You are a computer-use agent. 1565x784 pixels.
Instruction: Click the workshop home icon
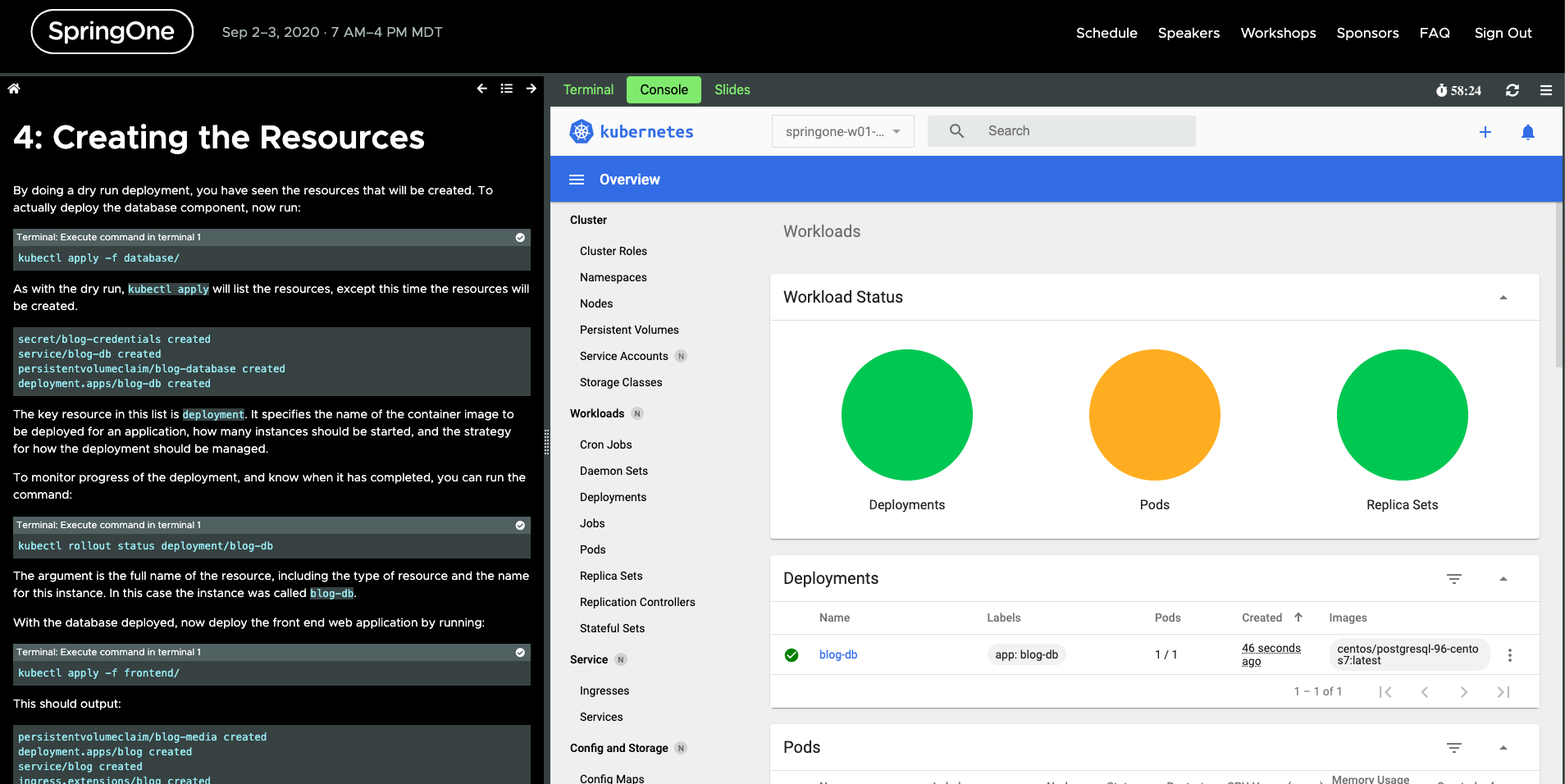click(14, 89)
